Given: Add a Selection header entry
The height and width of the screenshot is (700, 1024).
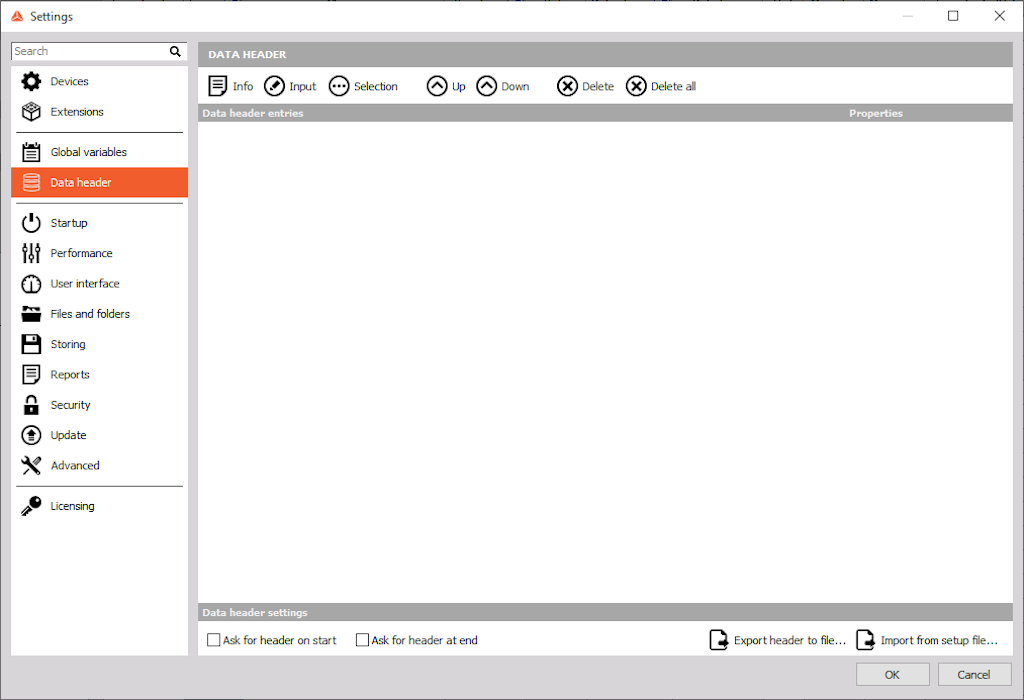Looking at the screenshot, I should (x=363, y=86).
